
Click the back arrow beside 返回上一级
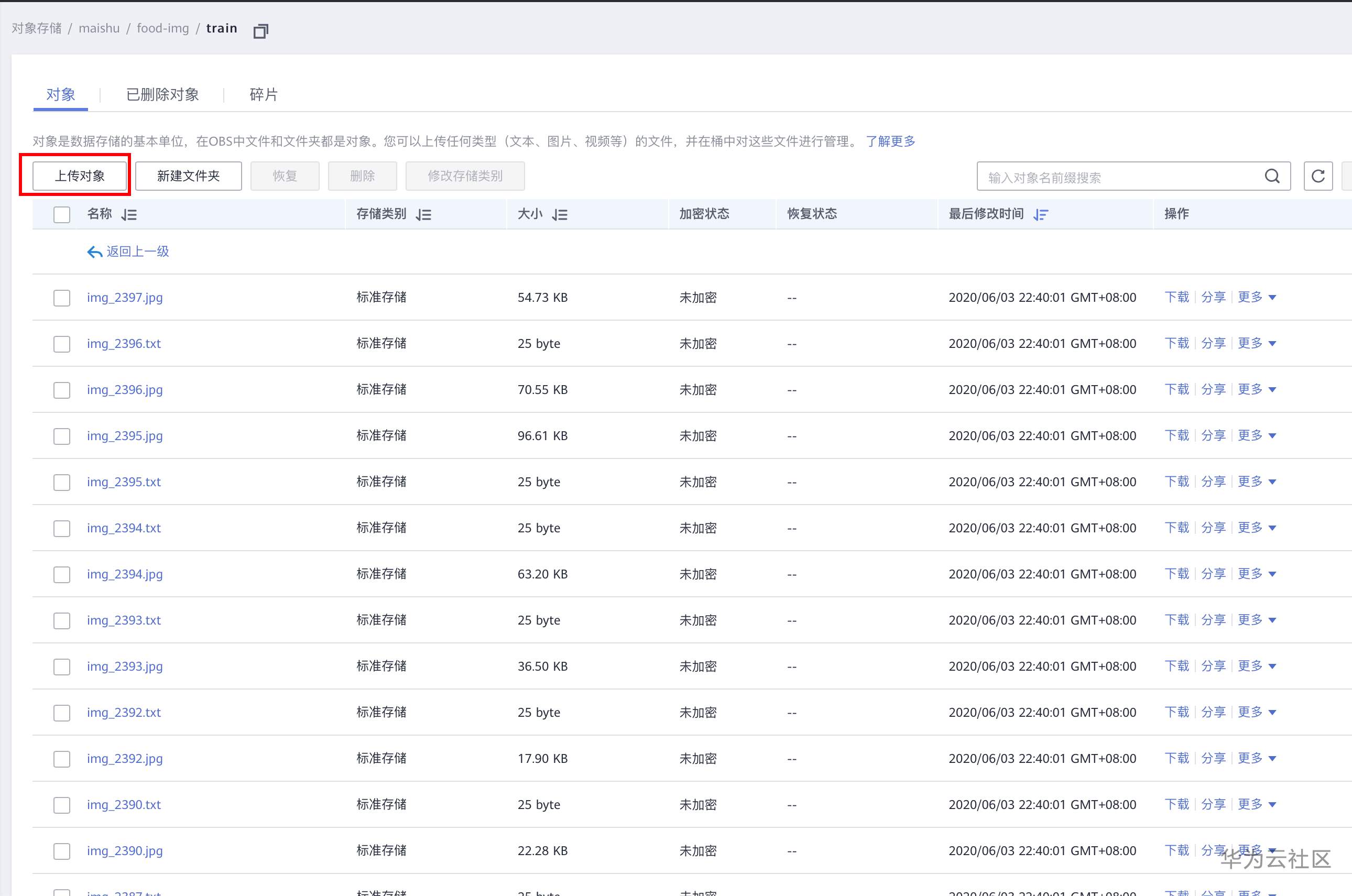(x=94, y=252)
